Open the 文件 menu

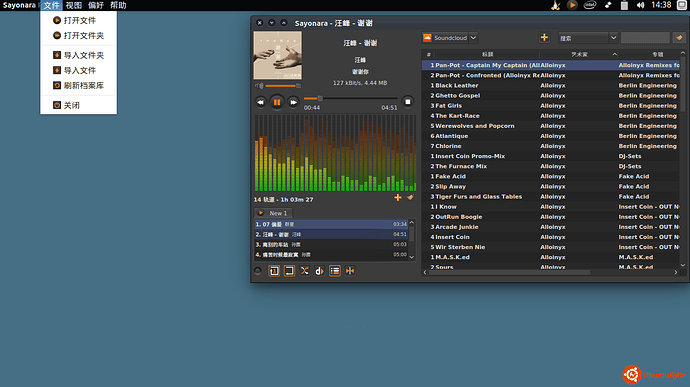(51, 5)
